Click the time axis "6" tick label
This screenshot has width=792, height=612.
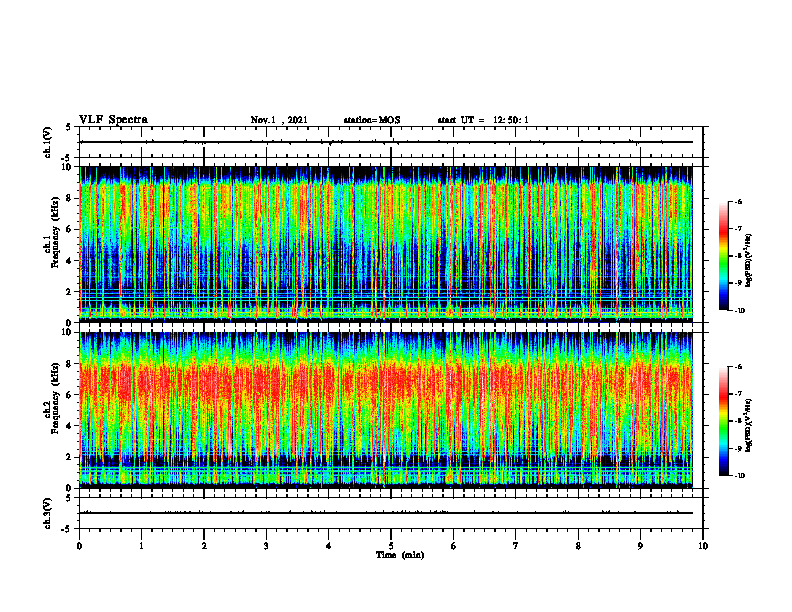pyautogui.click(x=454, y=546)
